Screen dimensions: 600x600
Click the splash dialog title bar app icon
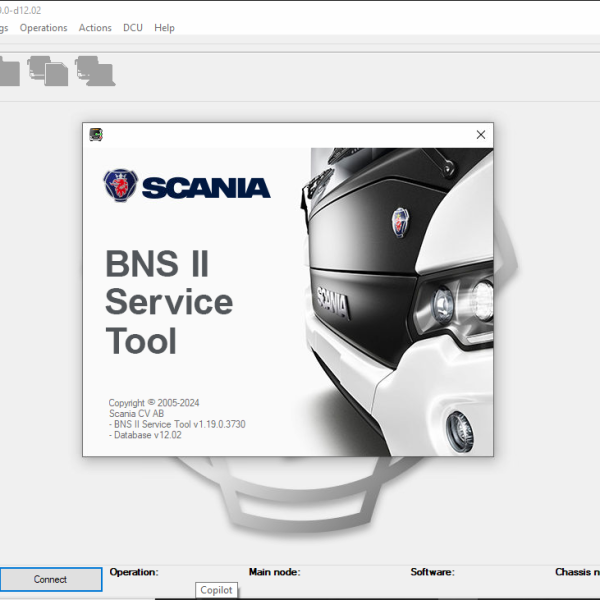96,135
